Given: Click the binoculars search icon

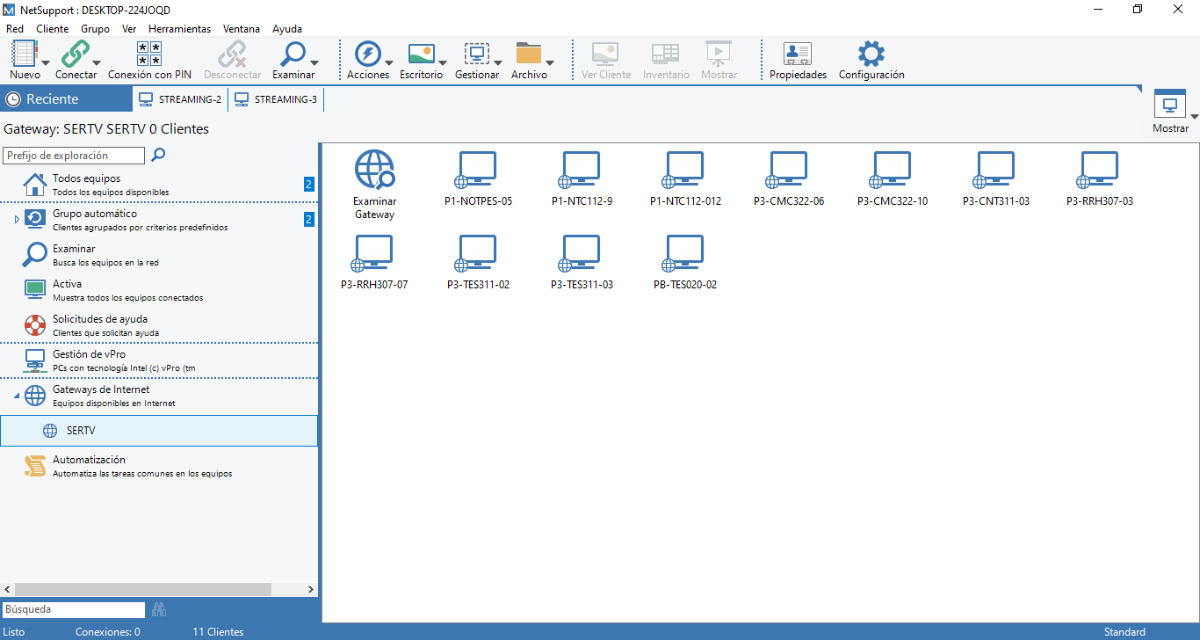Looking at the screenshot, I should pos(159,609).
